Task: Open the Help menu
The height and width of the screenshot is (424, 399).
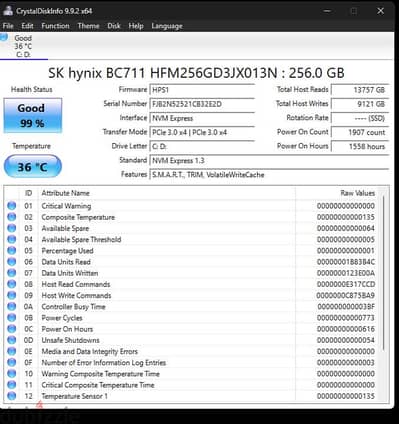Action: coord(136,26)
